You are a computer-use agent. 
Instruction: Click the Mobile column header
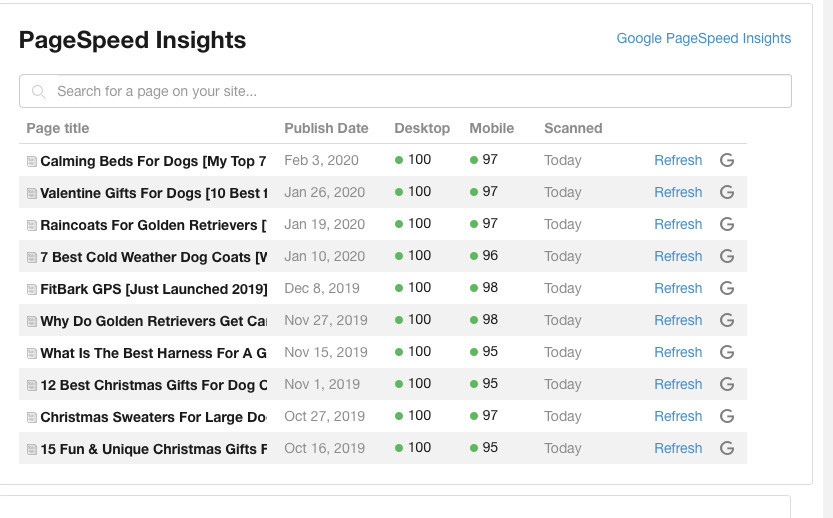click(491, 128)
